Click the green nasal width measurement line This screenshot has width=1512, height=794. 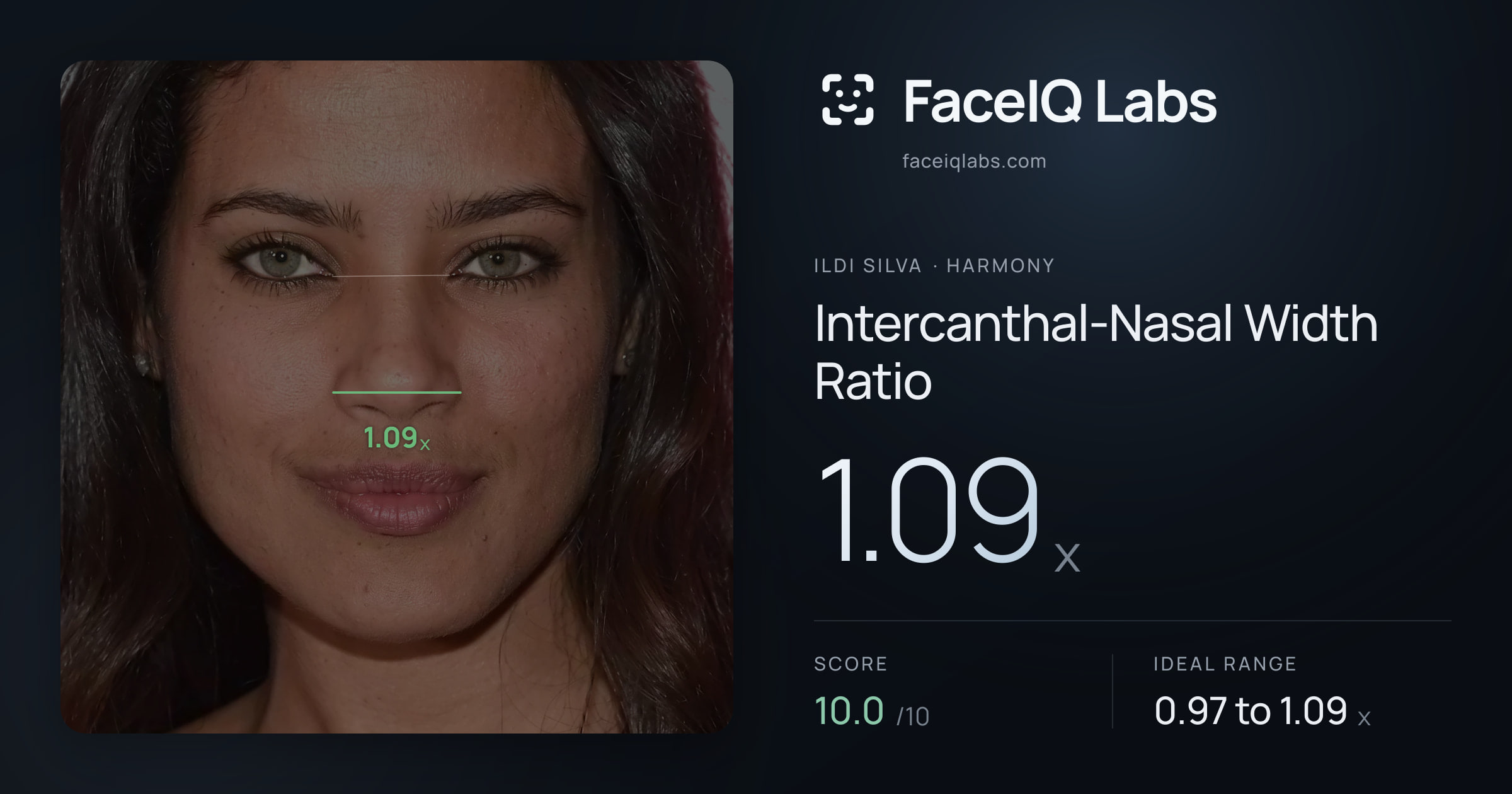[x=397, y=392]
